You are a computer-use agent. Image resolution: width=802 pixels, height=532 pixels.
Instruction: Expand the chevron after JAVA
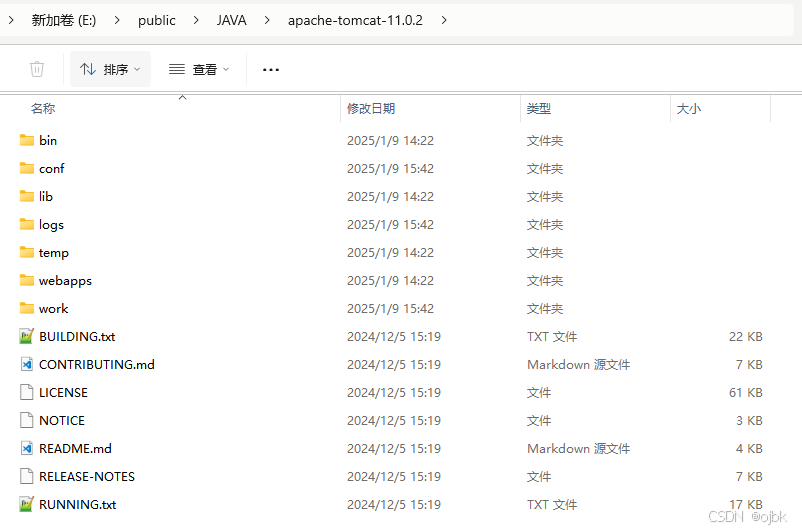tap(267, 20)
